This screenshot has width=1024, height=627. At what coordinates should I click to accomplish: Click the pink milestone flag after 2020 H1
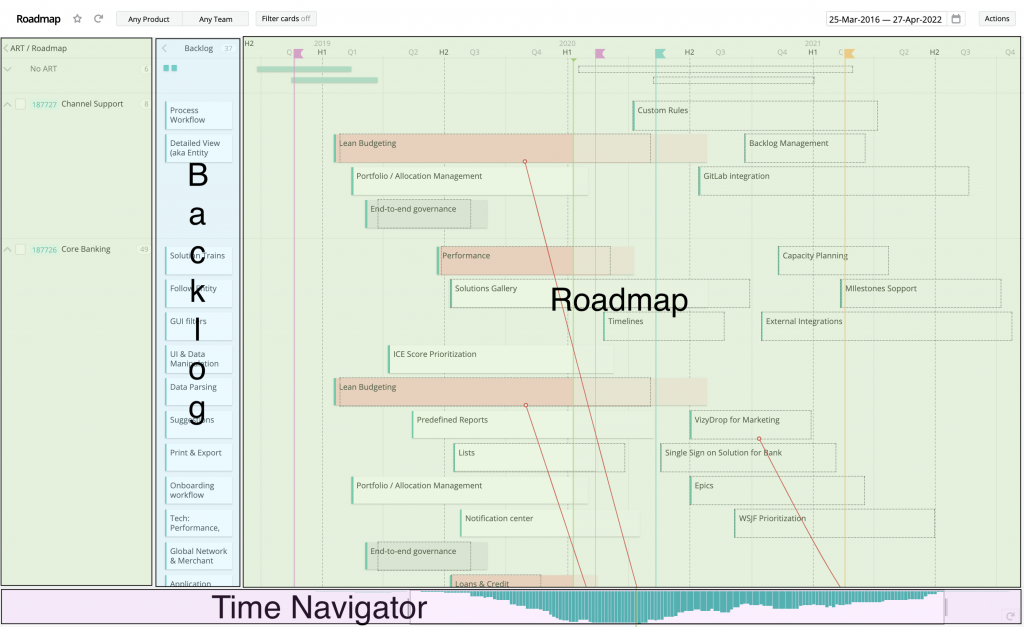click(600, 54)
